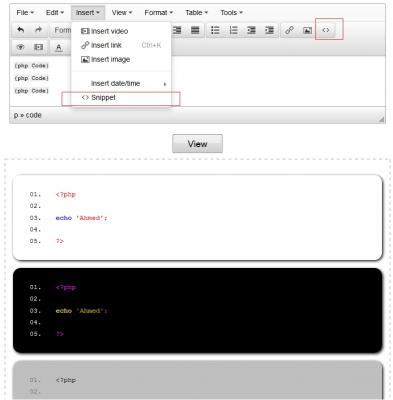Click the third {php Code} line in editor
Image resolution: width=393 pixels, height=400 pixels.
[32, 91]
